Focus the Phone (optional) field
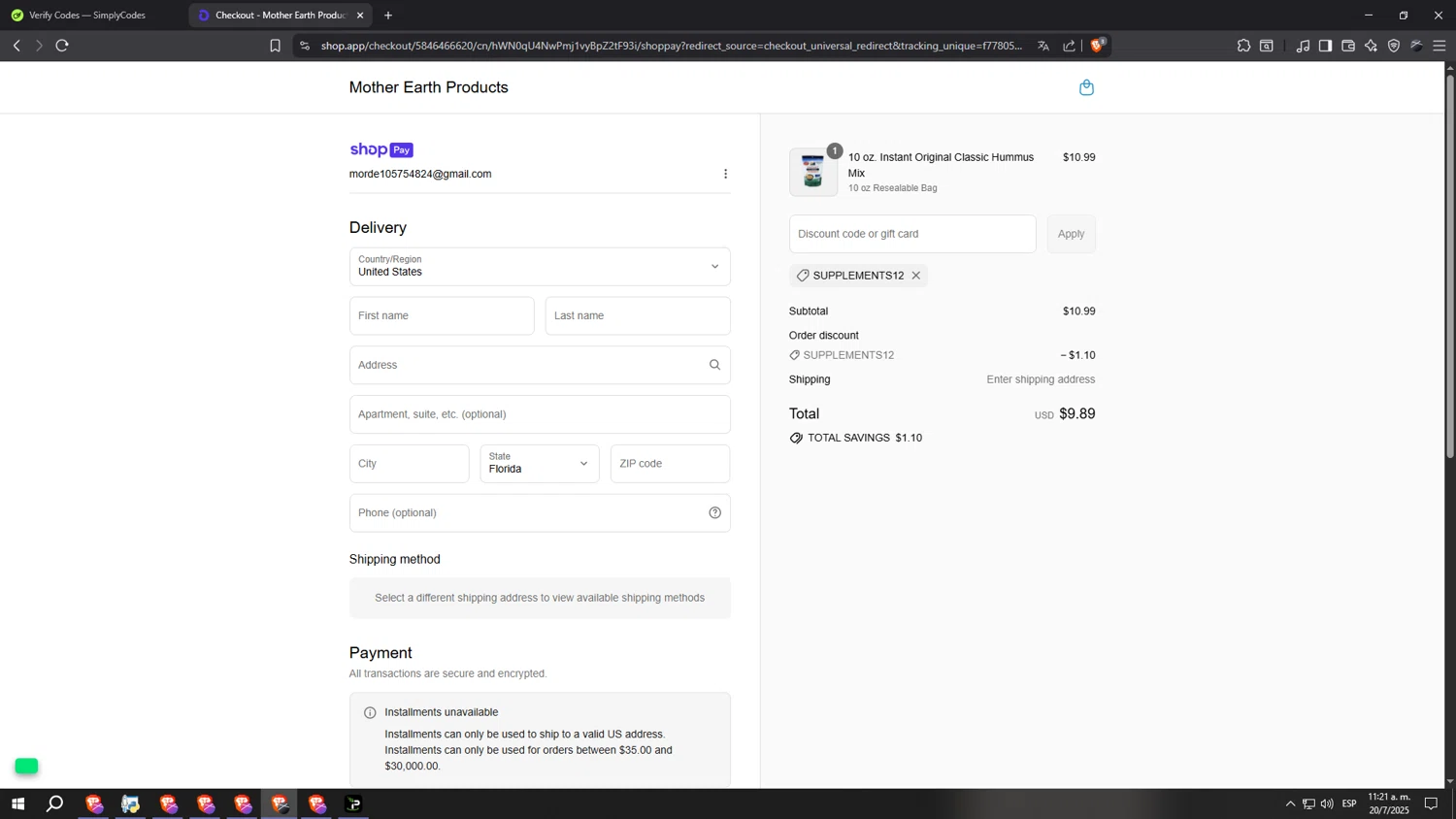 tap(540, 512)
